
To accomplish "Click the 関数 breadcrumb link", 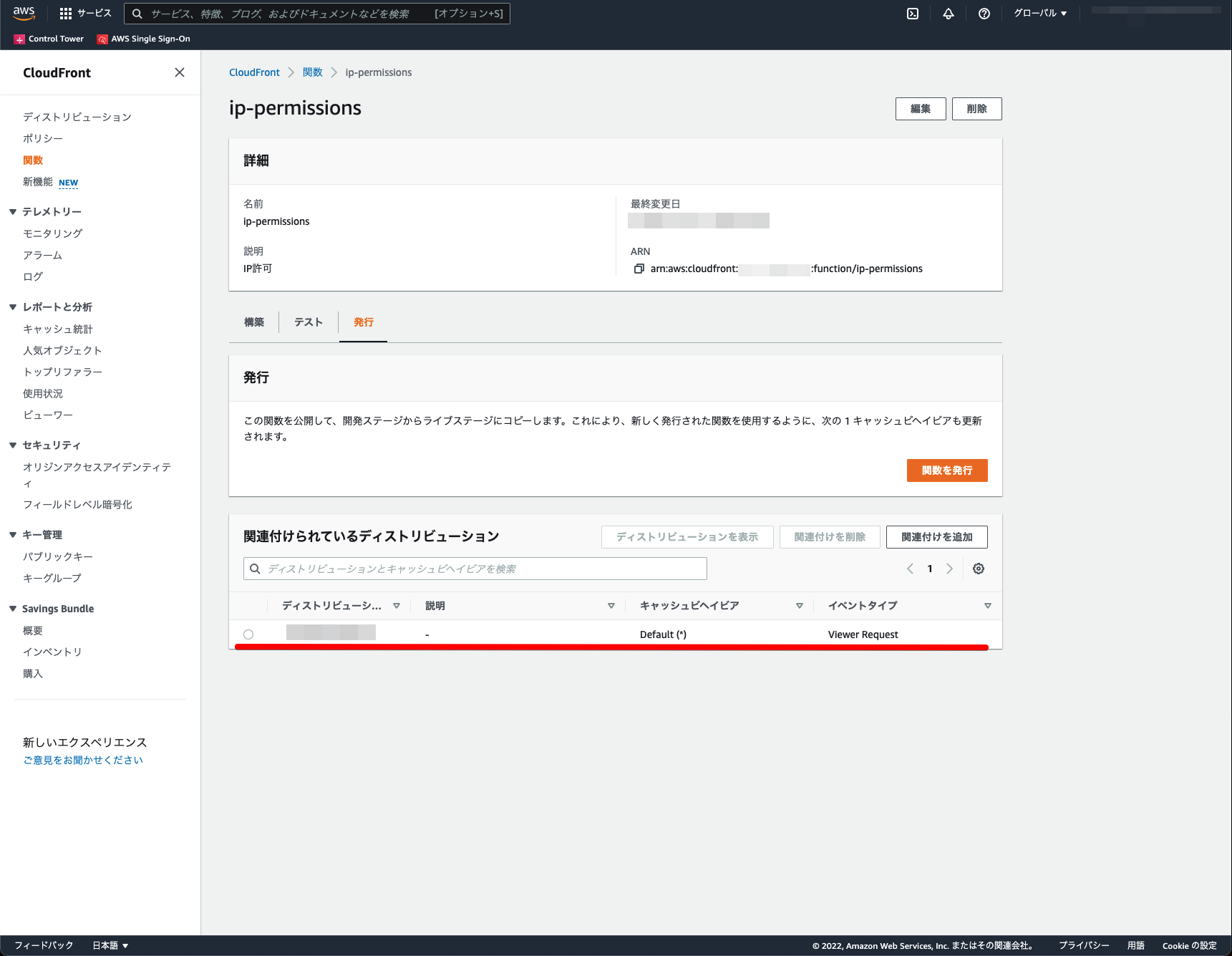I will (313, 72).
